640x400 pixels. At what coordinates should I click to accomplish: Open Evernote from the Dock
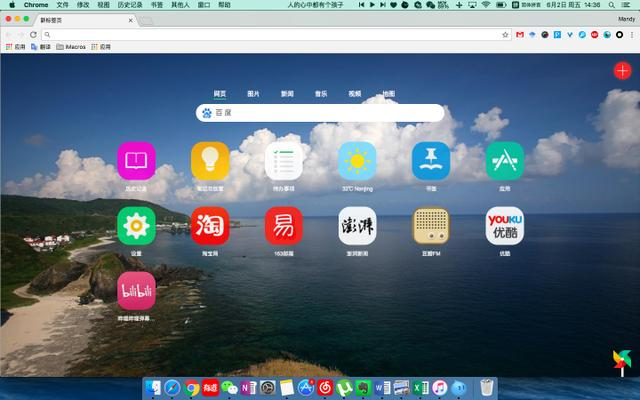click(x=363, y=388)
